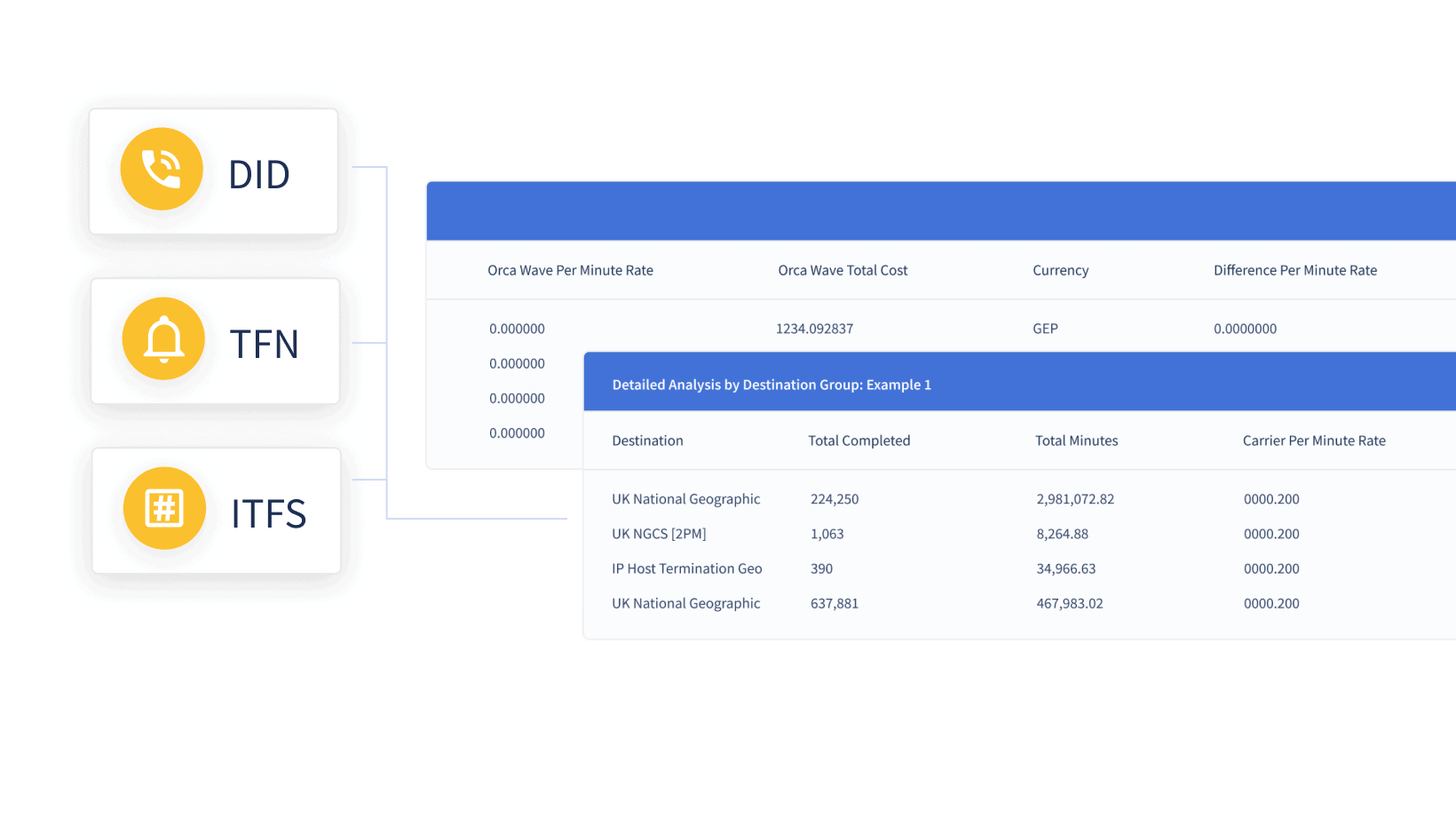Select total minutes value 34,966.63
Image resolution: width=1456 pixels, height=818 pixels.
1065,568
